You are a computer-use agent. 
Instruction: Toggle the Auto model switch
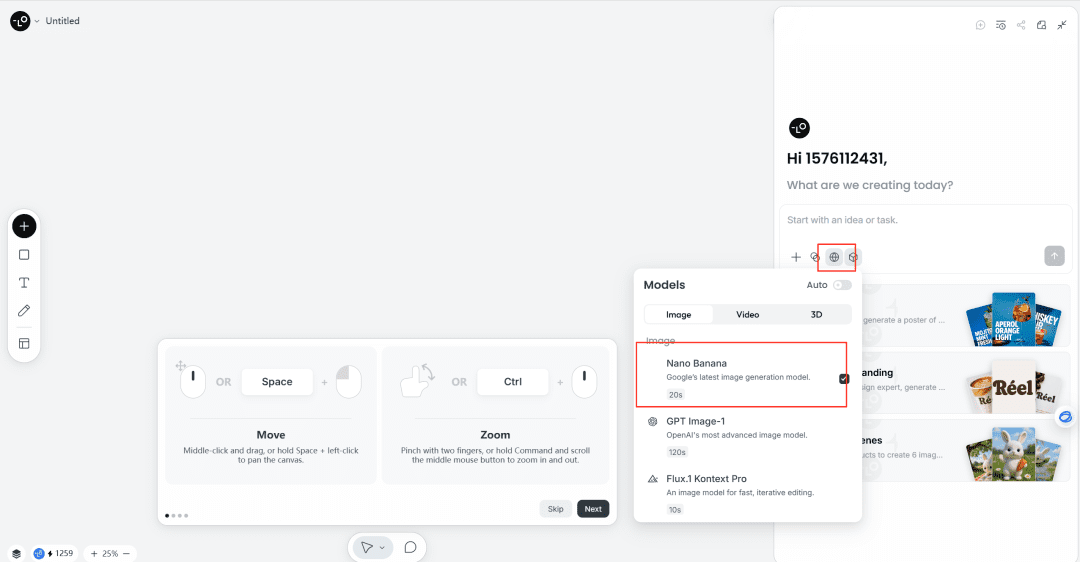[842, 285]
